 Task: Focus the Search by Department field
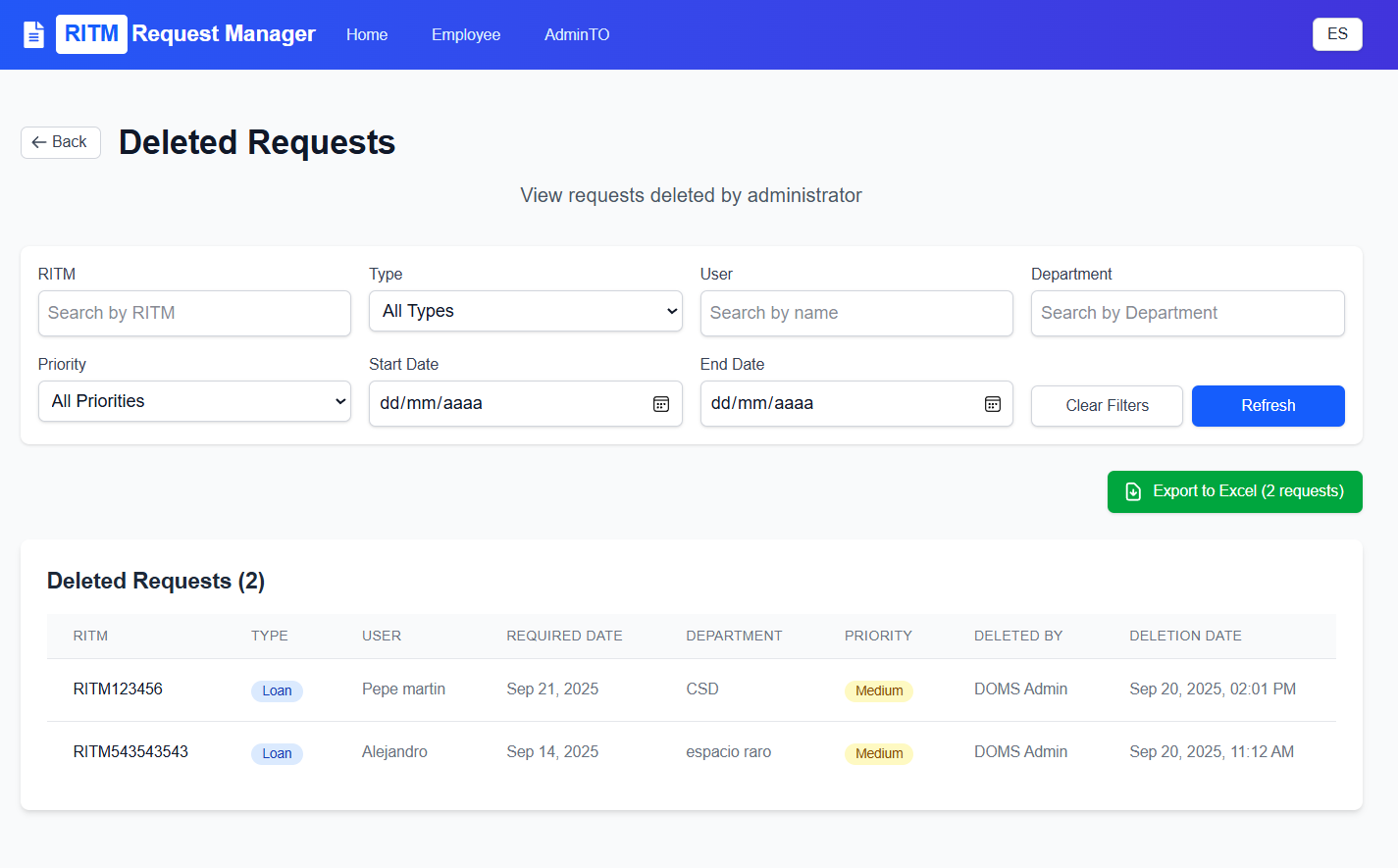pos(1188,313)
